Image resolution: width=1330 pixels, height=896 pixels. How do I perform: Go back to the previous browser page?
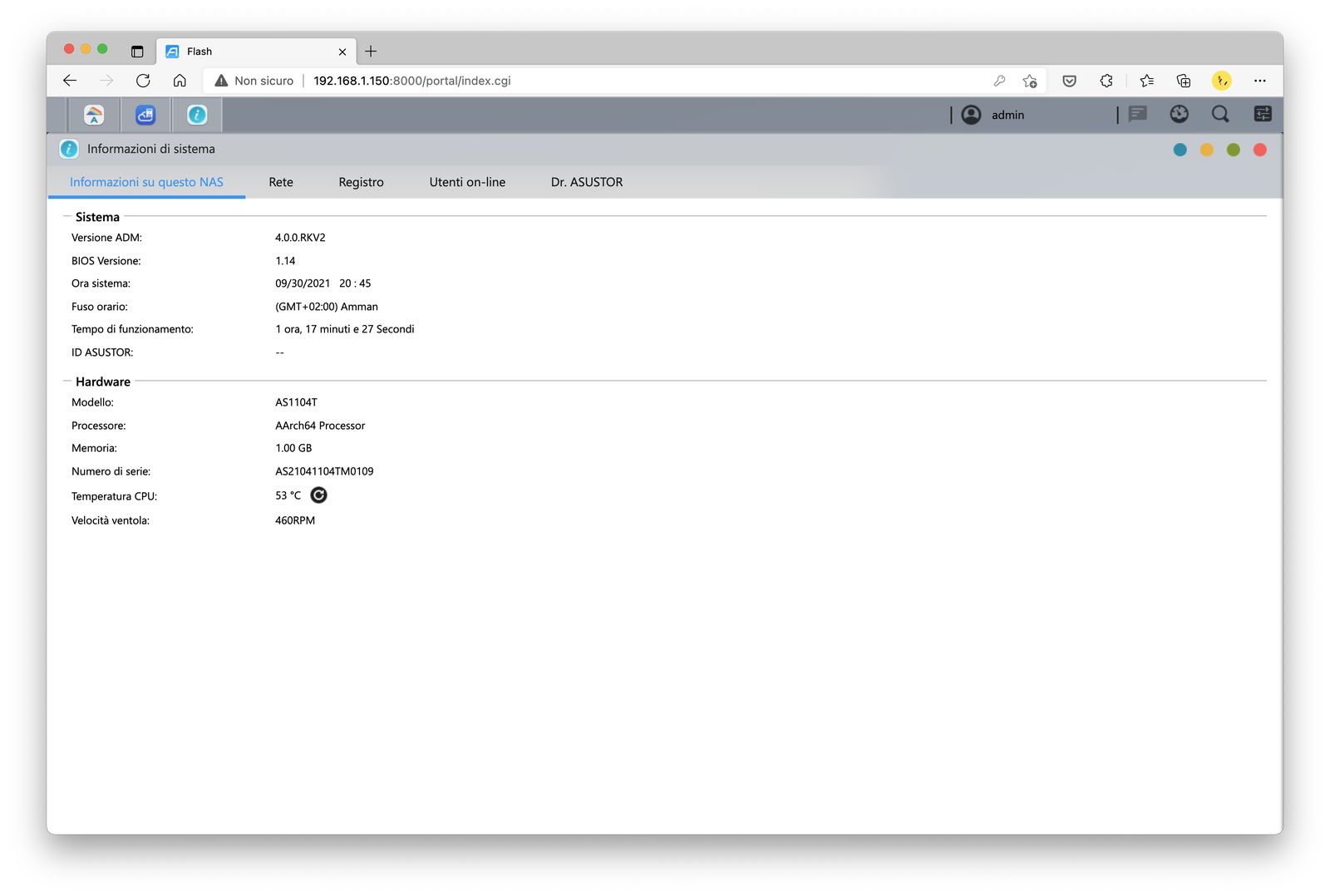70,81
